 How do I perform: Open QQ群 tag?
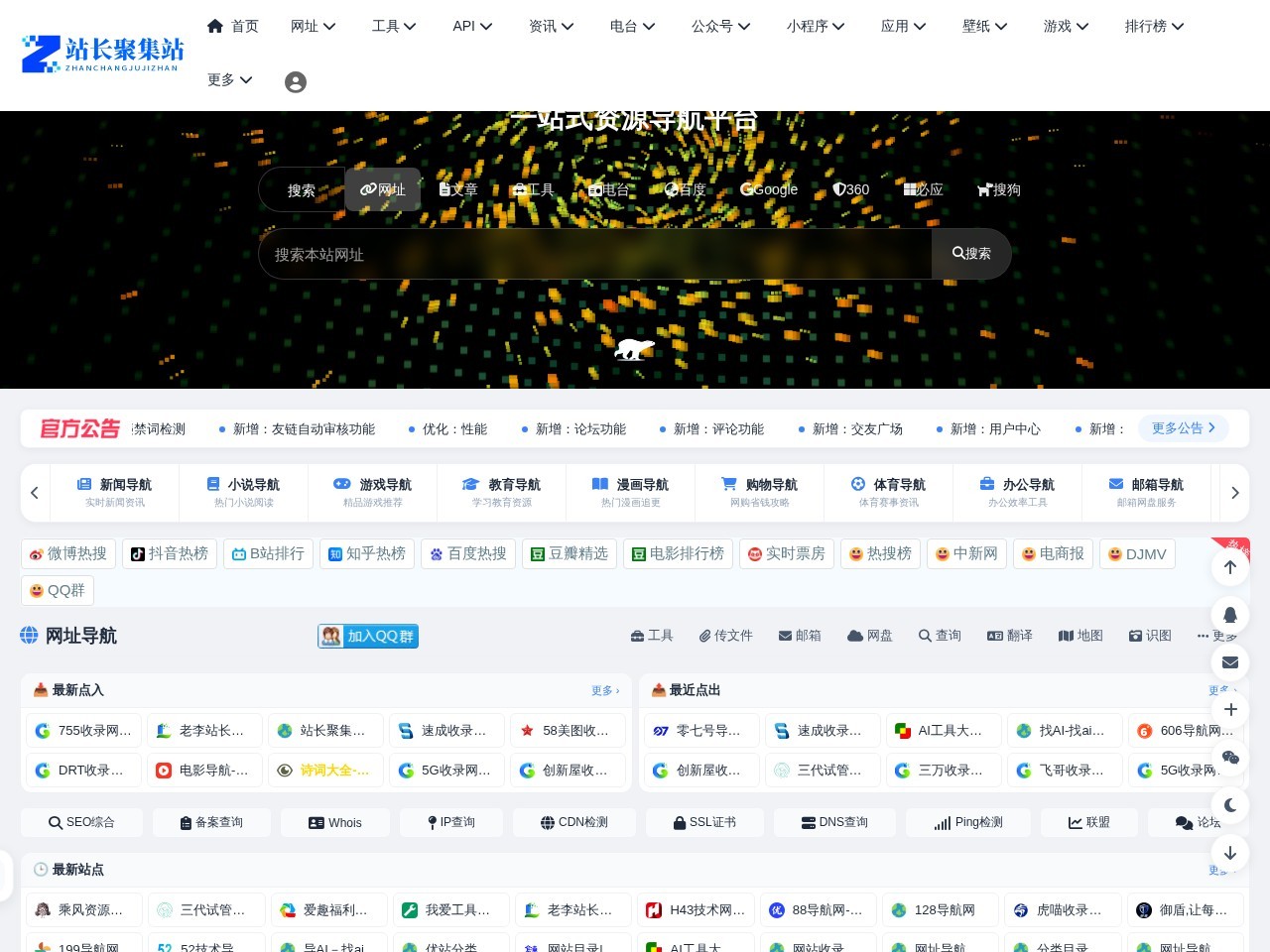click(58, 590)
